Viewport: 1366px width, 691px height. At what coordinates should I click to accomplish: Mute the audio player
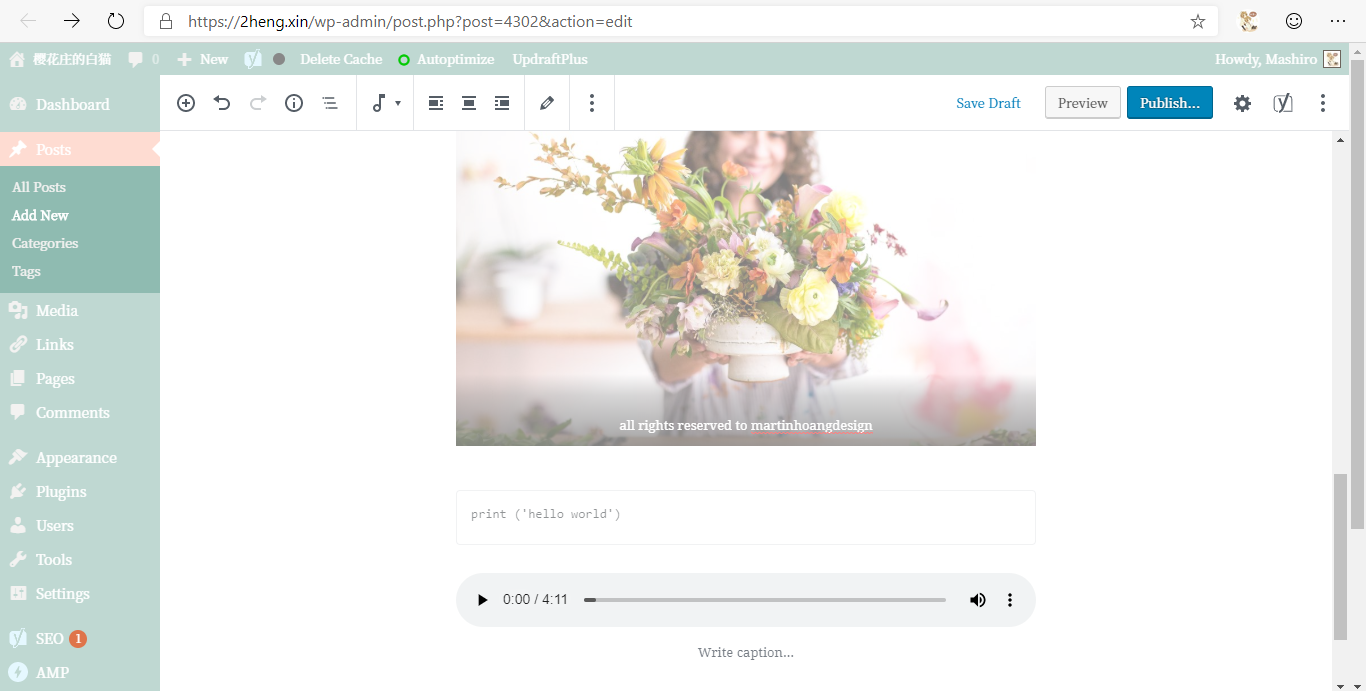(x=977, y=599)
